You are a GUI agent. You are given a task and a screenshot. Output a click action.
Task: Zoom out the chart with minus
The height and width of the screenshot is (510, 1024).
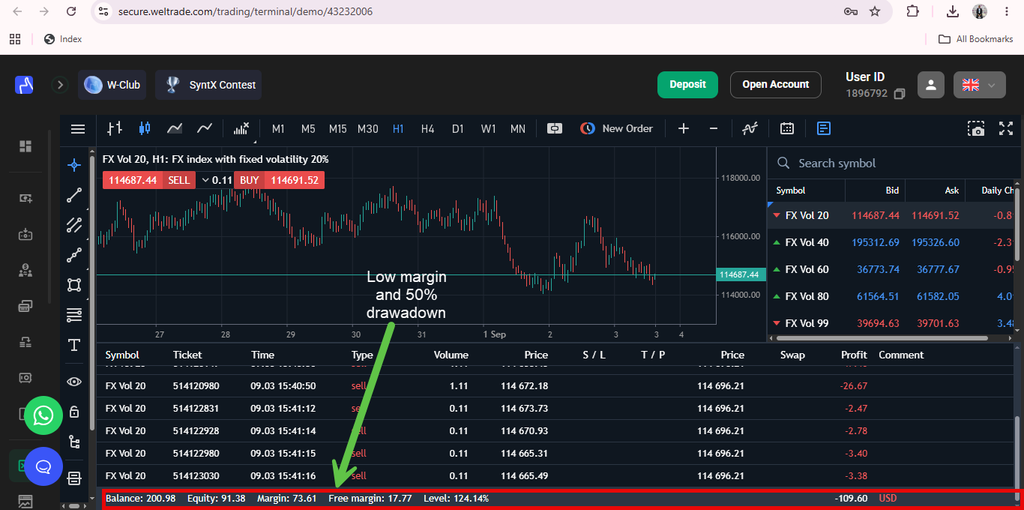713,129
